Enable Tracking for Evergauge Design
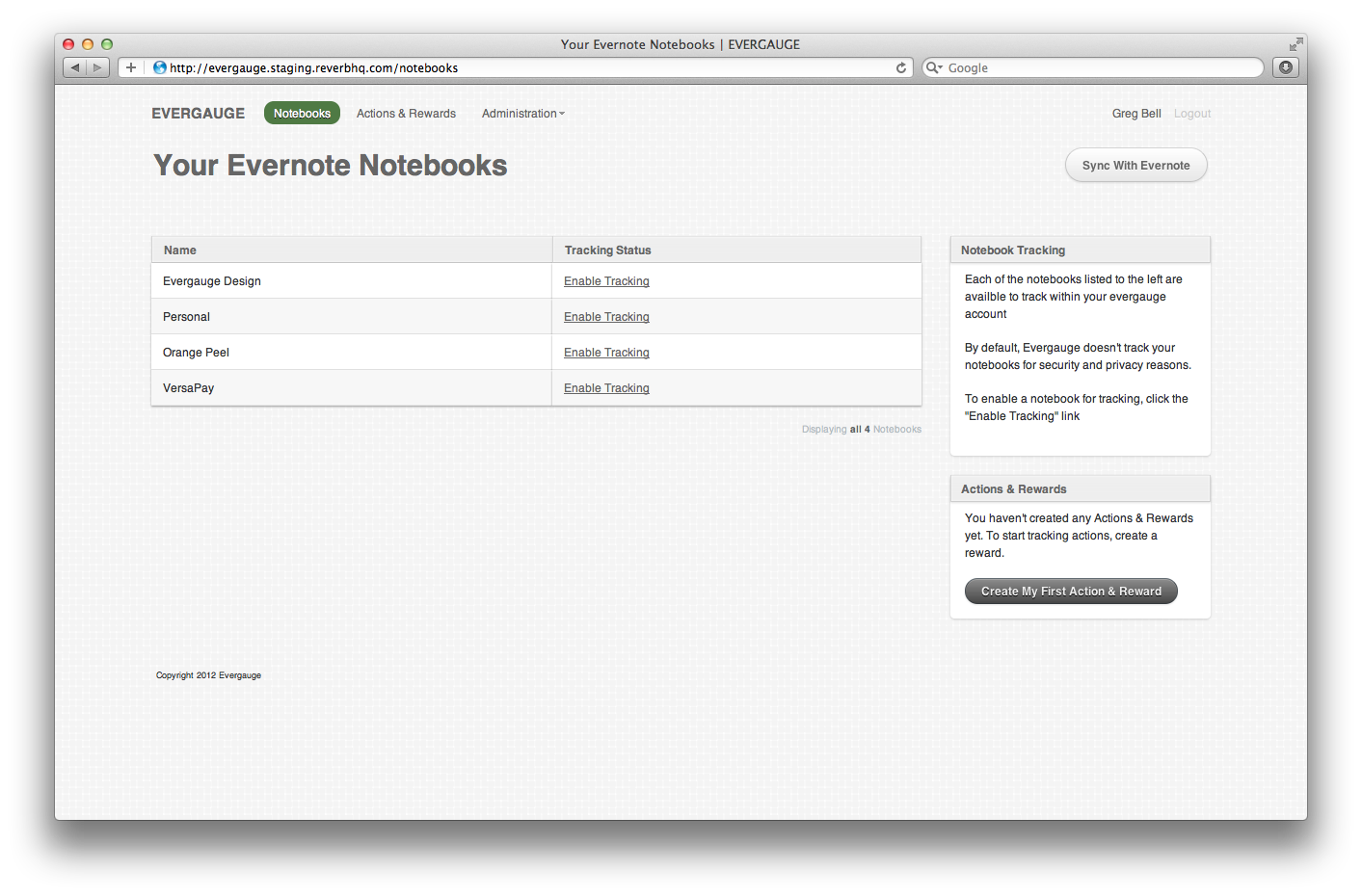Viewport: 1362px width, 896px height. point(606,281)
